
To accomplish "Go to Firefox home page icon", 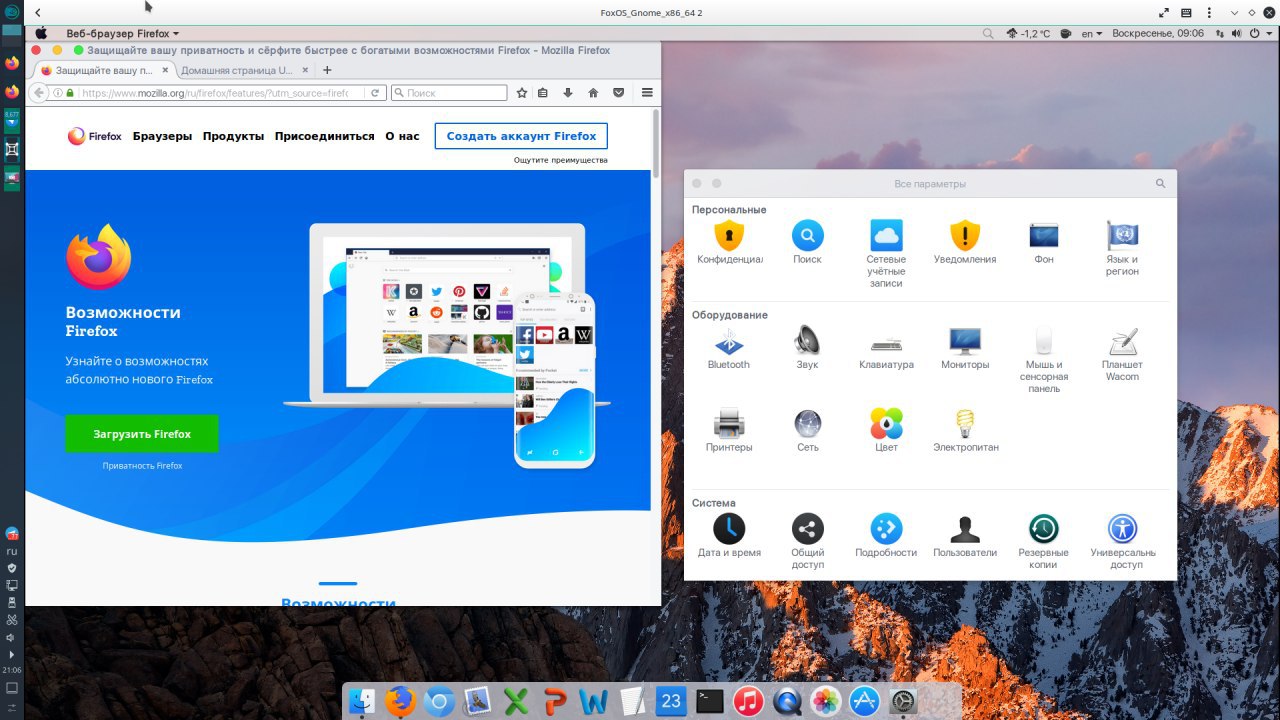I will click(593, 93).
